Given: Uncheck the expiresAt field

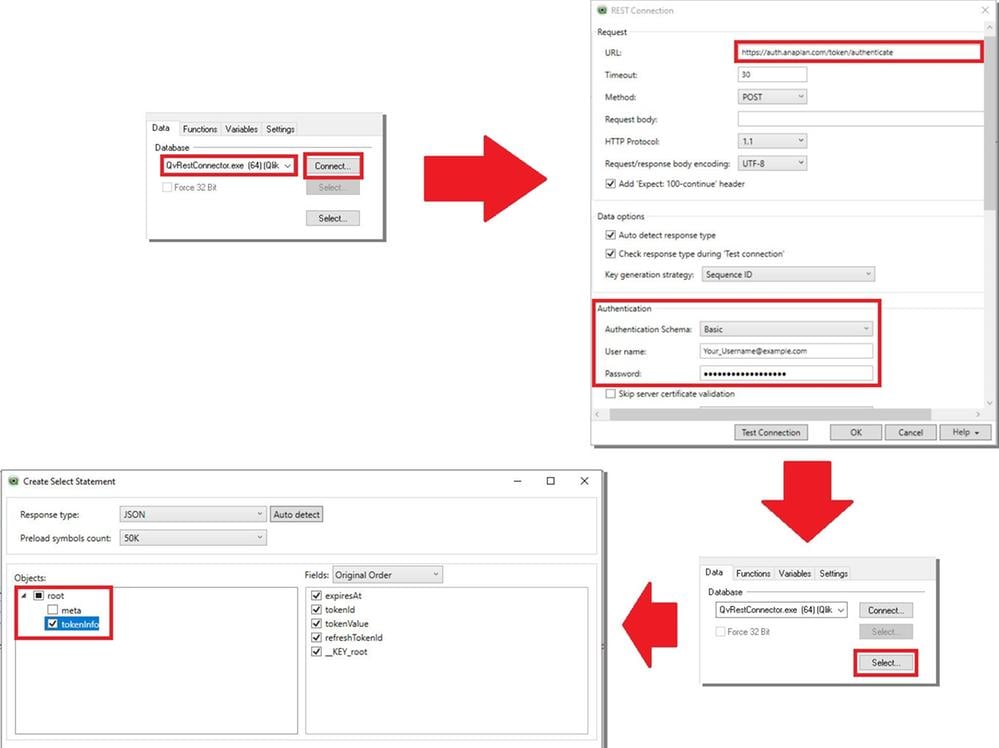Looking at the screenshot, I should [x=316, y=595].
